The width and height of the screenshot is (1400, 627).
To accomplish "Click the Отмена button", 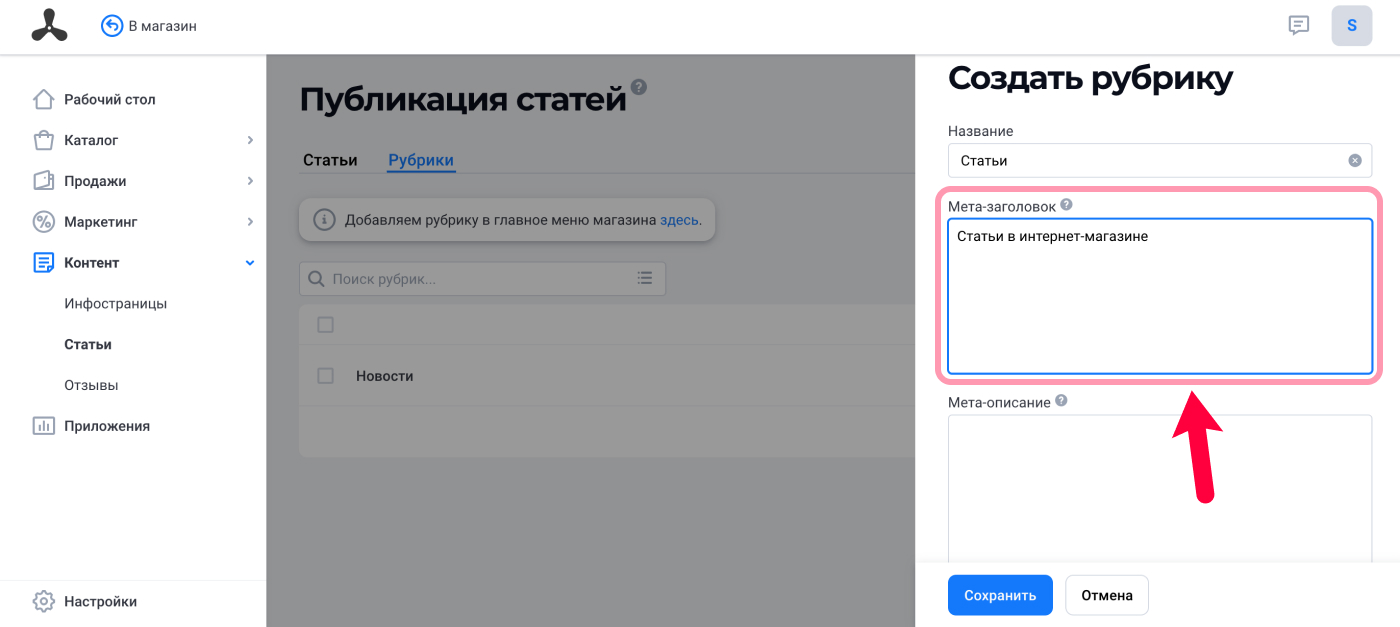I will pos(1107,595).
